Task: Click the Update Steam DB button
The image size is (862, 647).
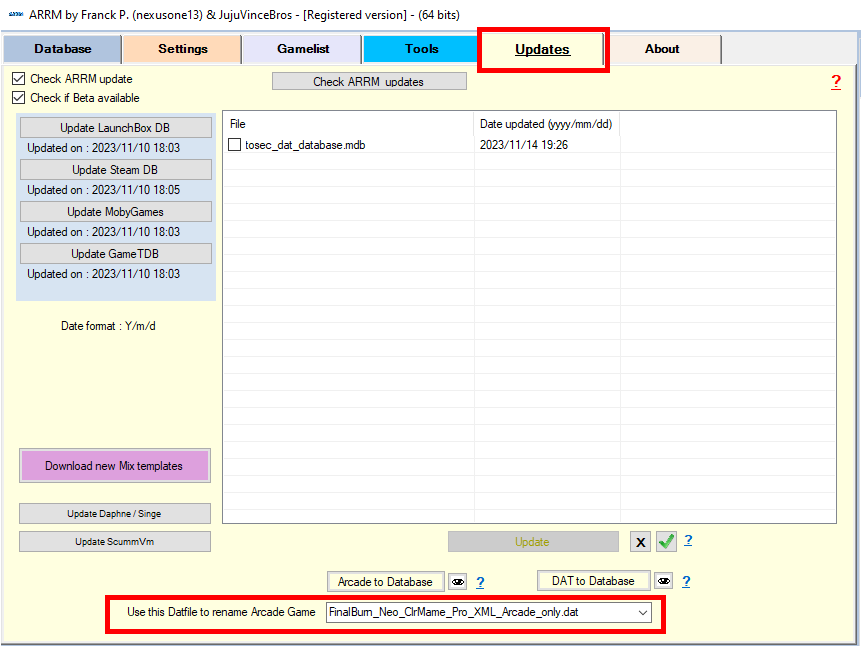Action: pyautogui.click(x=115, y=170)
